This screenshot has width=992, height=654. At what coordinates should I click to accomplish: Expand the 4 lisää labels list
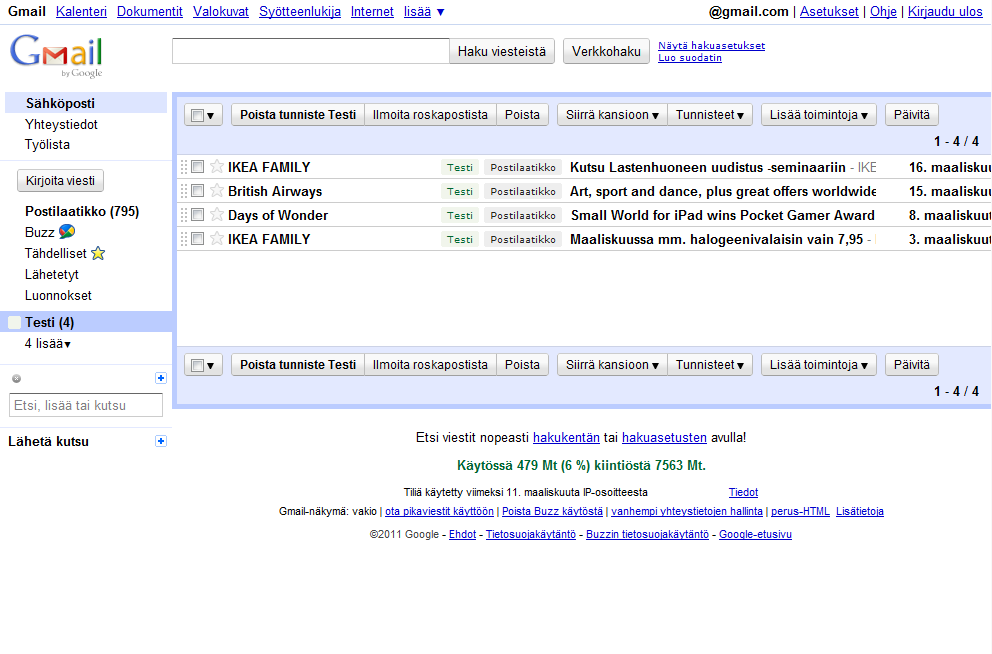coord(47,344)
